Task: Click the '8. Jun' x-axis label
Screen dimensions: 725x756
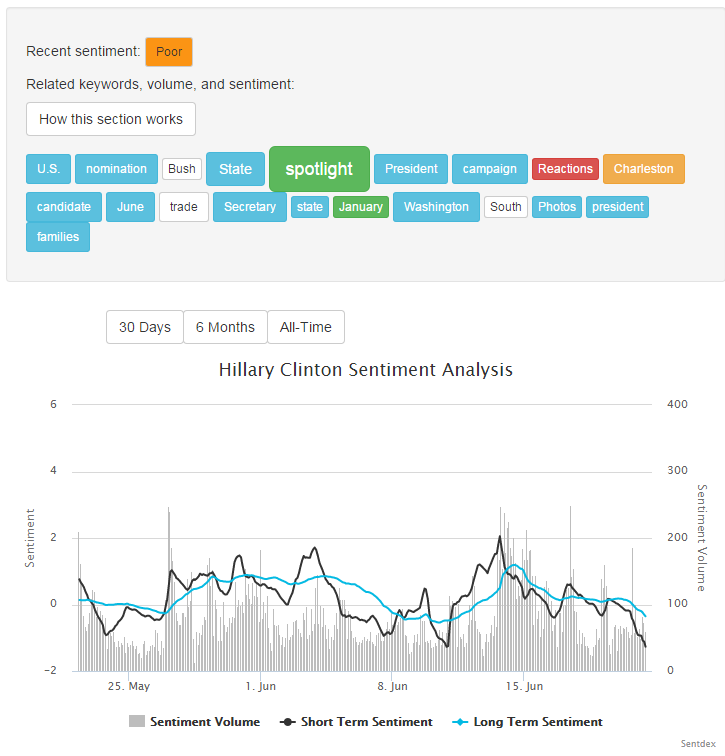Action: pos(392,686)
